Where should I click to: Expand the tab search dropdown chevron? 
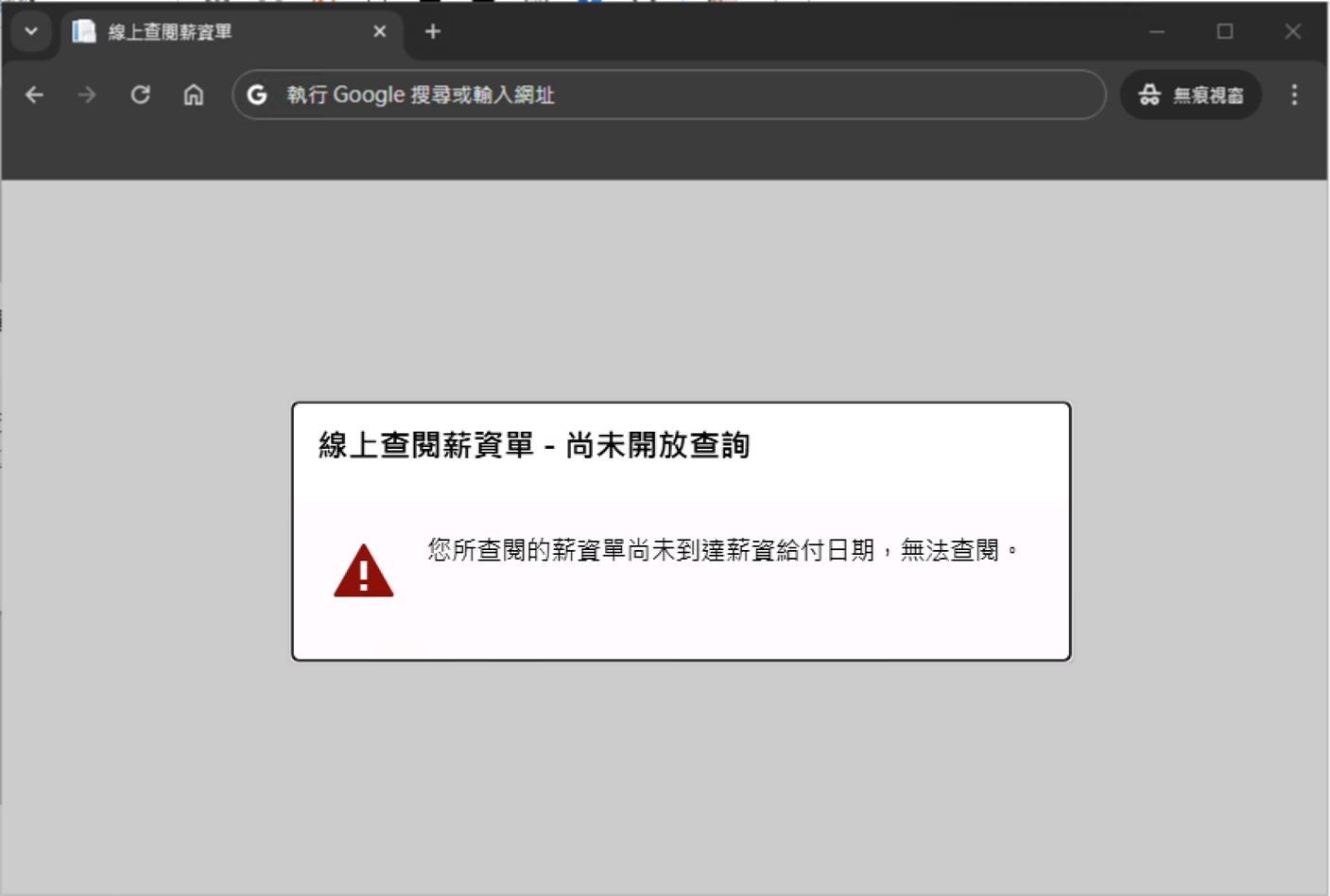31,31
